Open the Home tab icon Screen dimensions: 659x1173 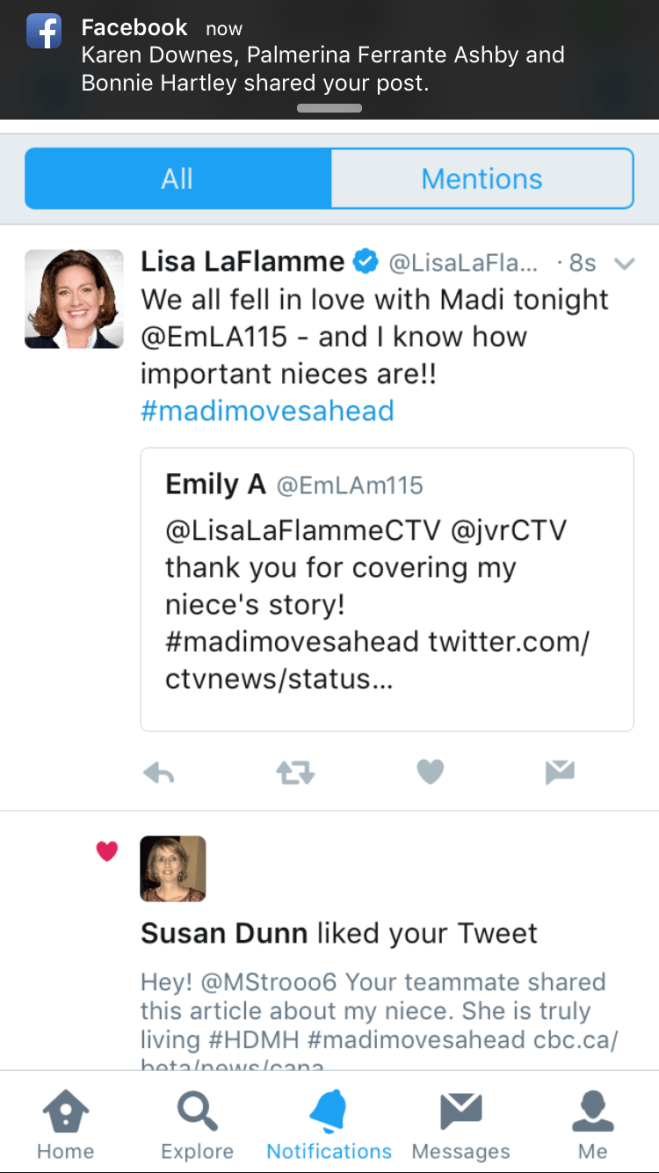point(65,1112)
